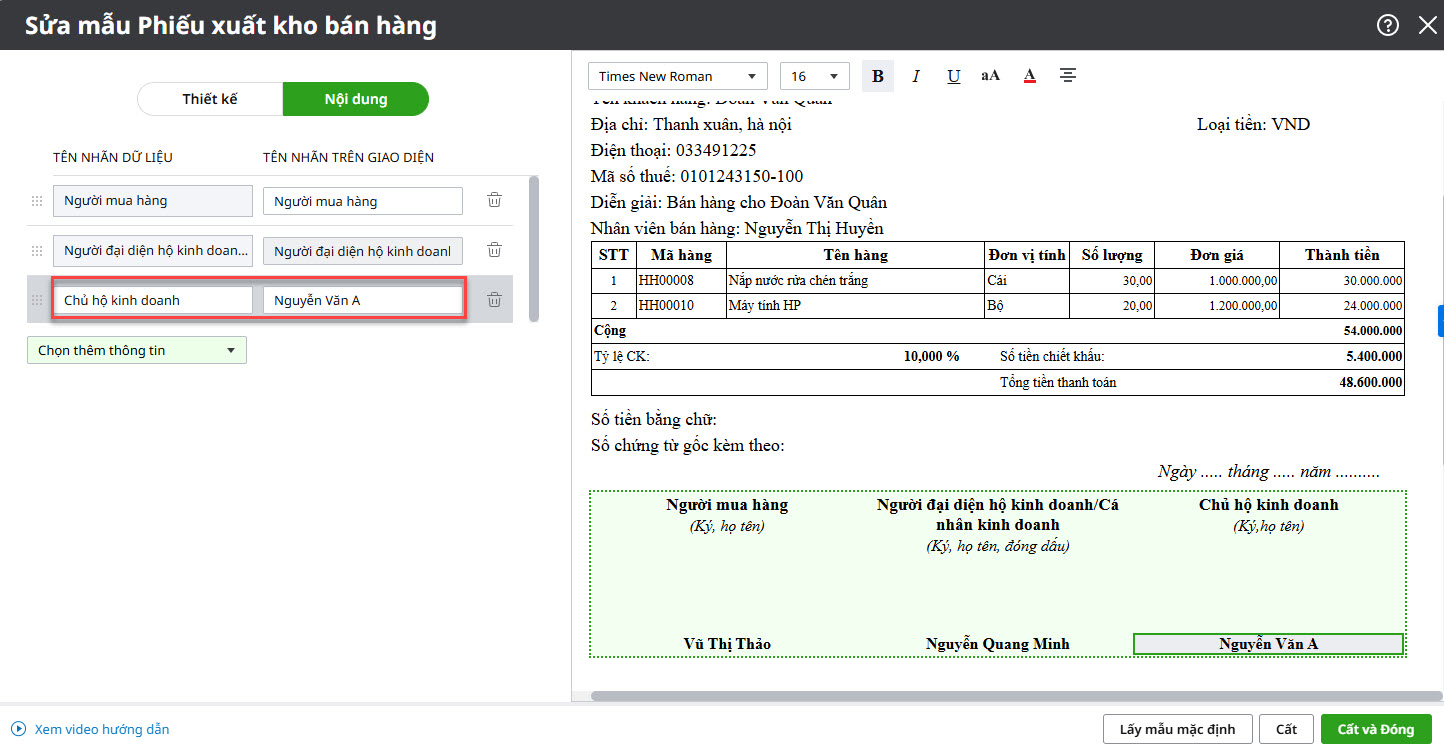Screen dimensions: 1444x748
Task: Open the Times New Roman font dropdown
Action: (x=677, y=76)
